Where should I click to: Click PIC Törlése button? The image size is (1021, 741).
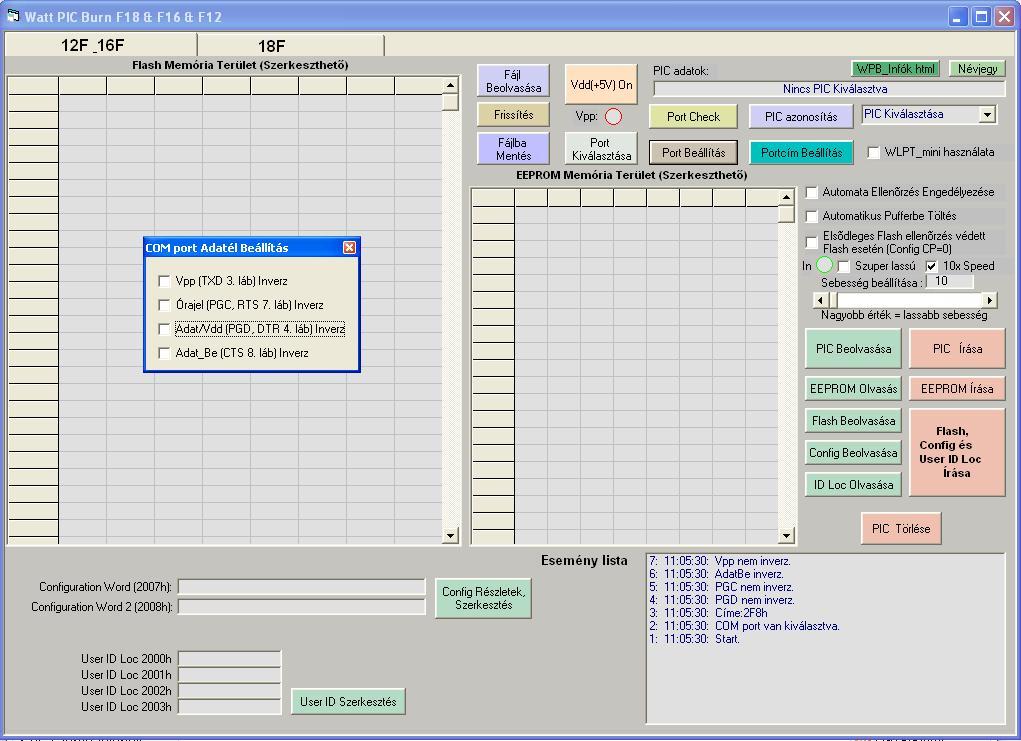tap(901, 528)
